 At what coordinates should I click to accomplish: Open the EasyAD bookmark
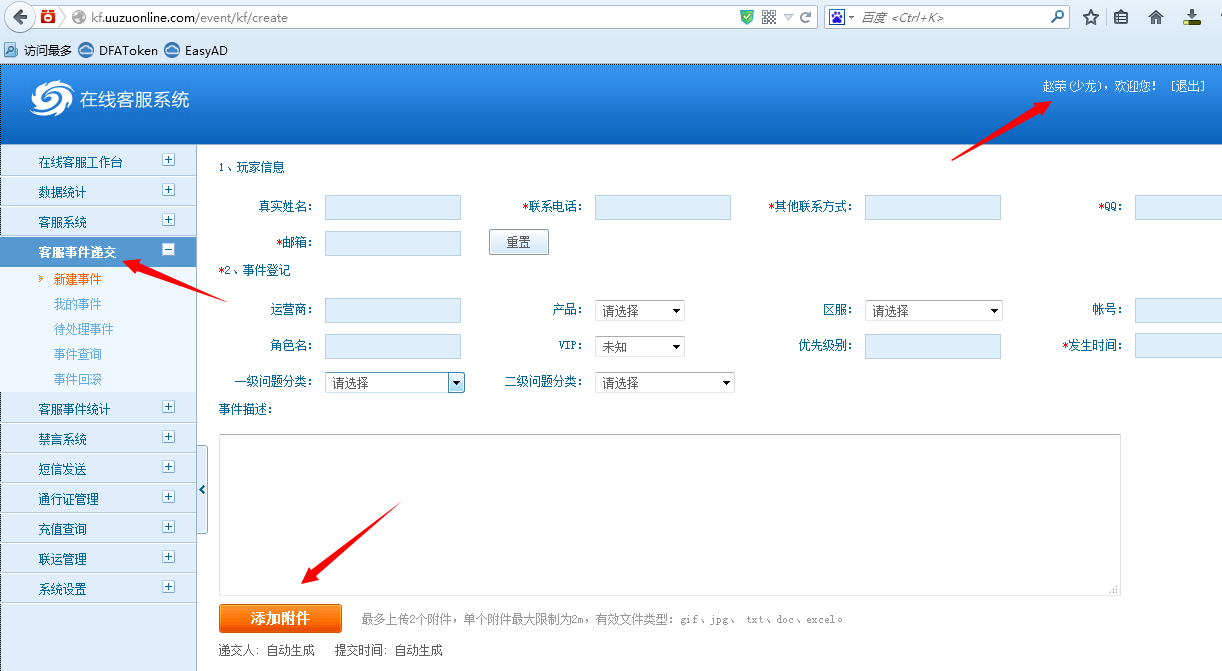196,50
